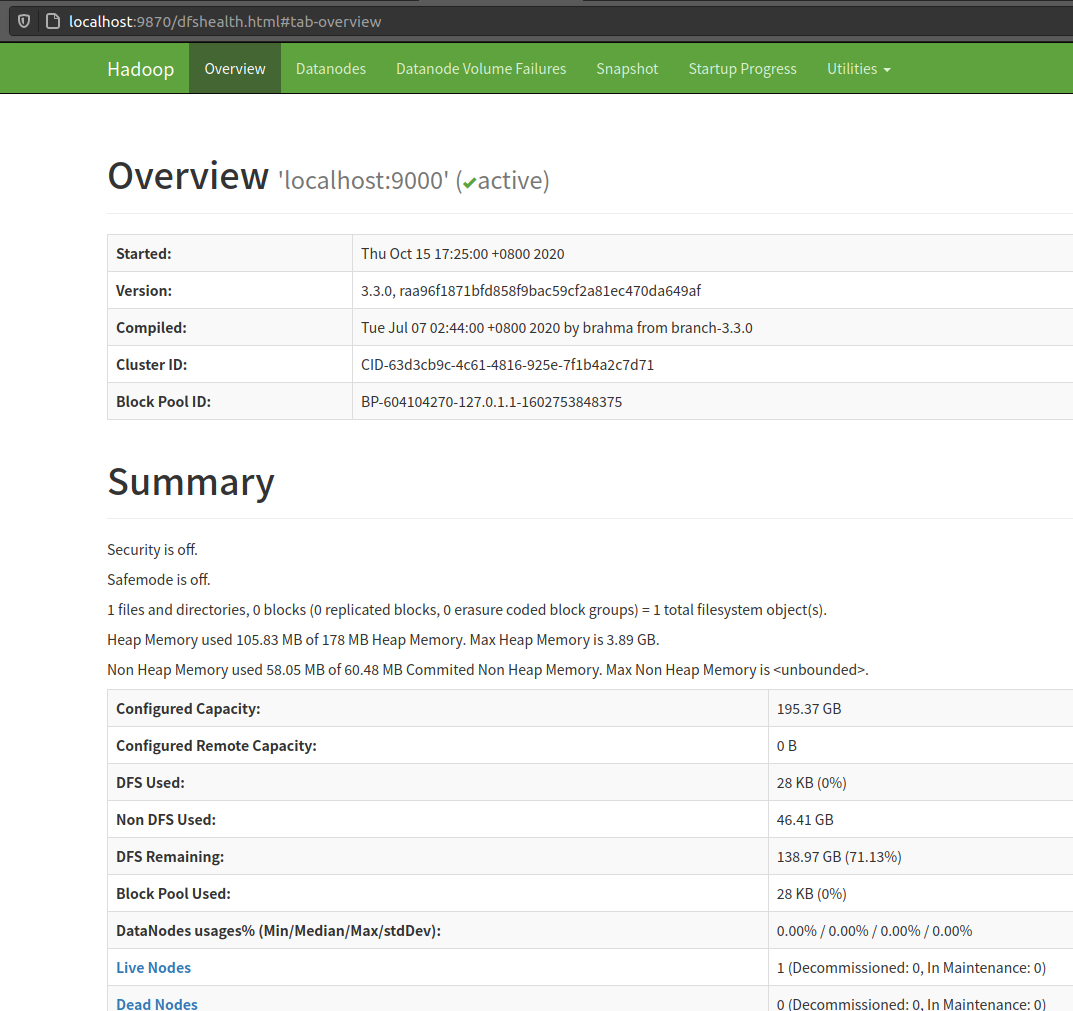Click the 'Configured Remote Capacity:' label
Viewport: 1073px width, 1011px height.
[x=216, y=746]
